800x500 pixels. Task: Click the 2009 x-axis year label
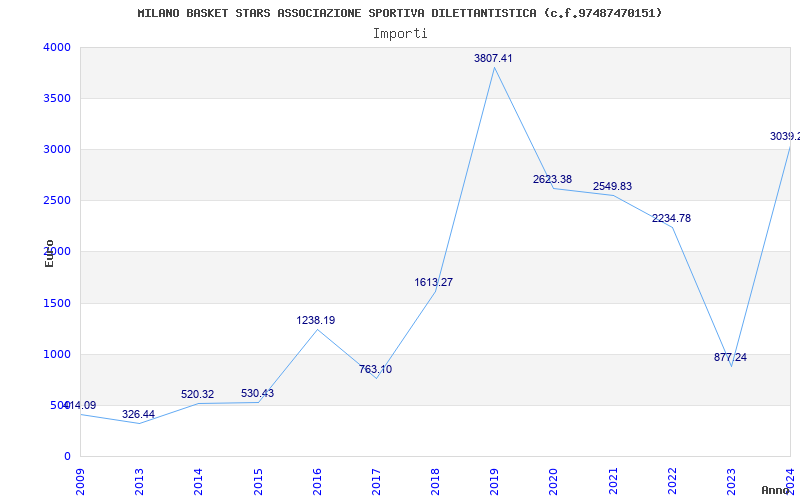[x=80, y=481]
